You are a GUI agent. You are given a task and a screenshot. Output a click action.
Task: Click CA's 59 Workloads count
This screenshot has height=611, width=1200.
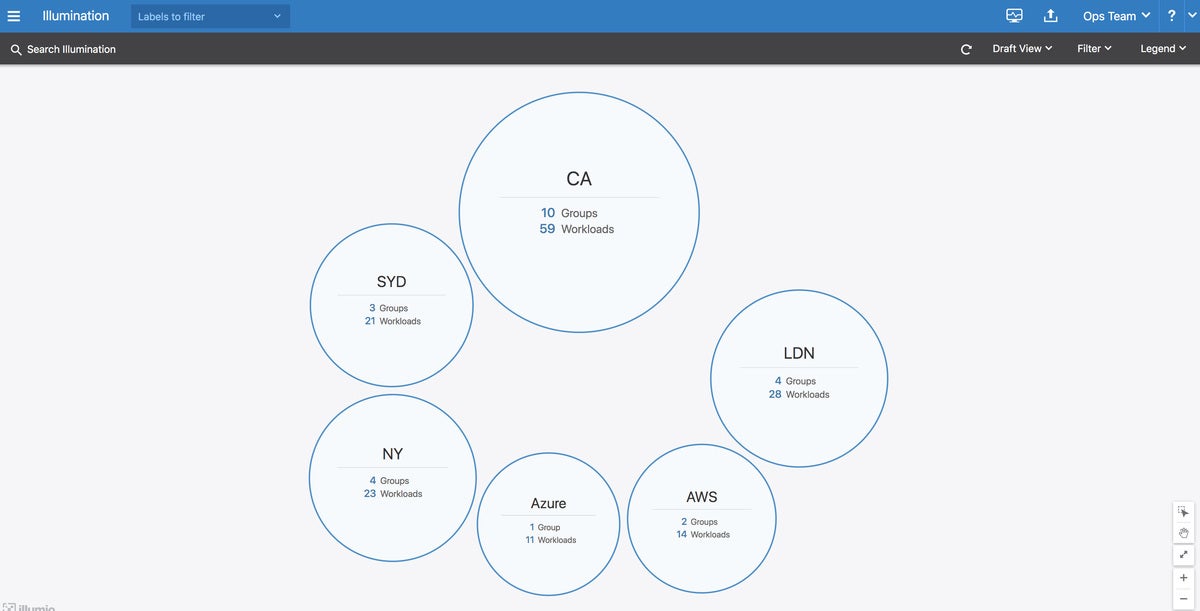pyautogui.click(x=577, y=229)
